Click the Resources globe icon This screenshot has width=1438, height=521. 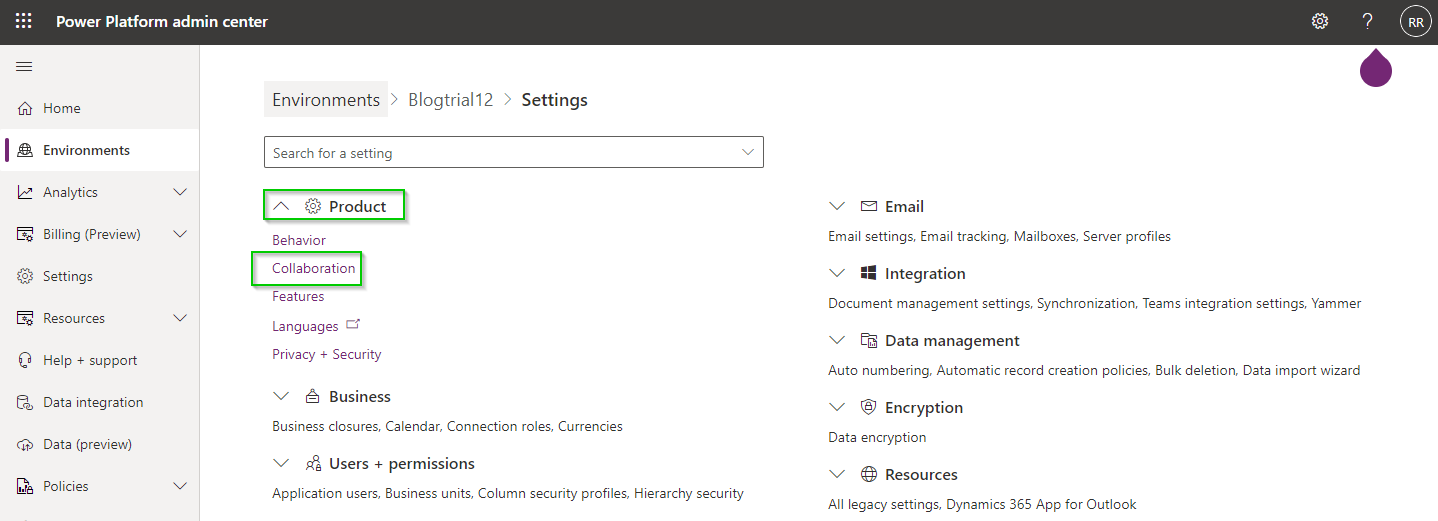(869, 474)
